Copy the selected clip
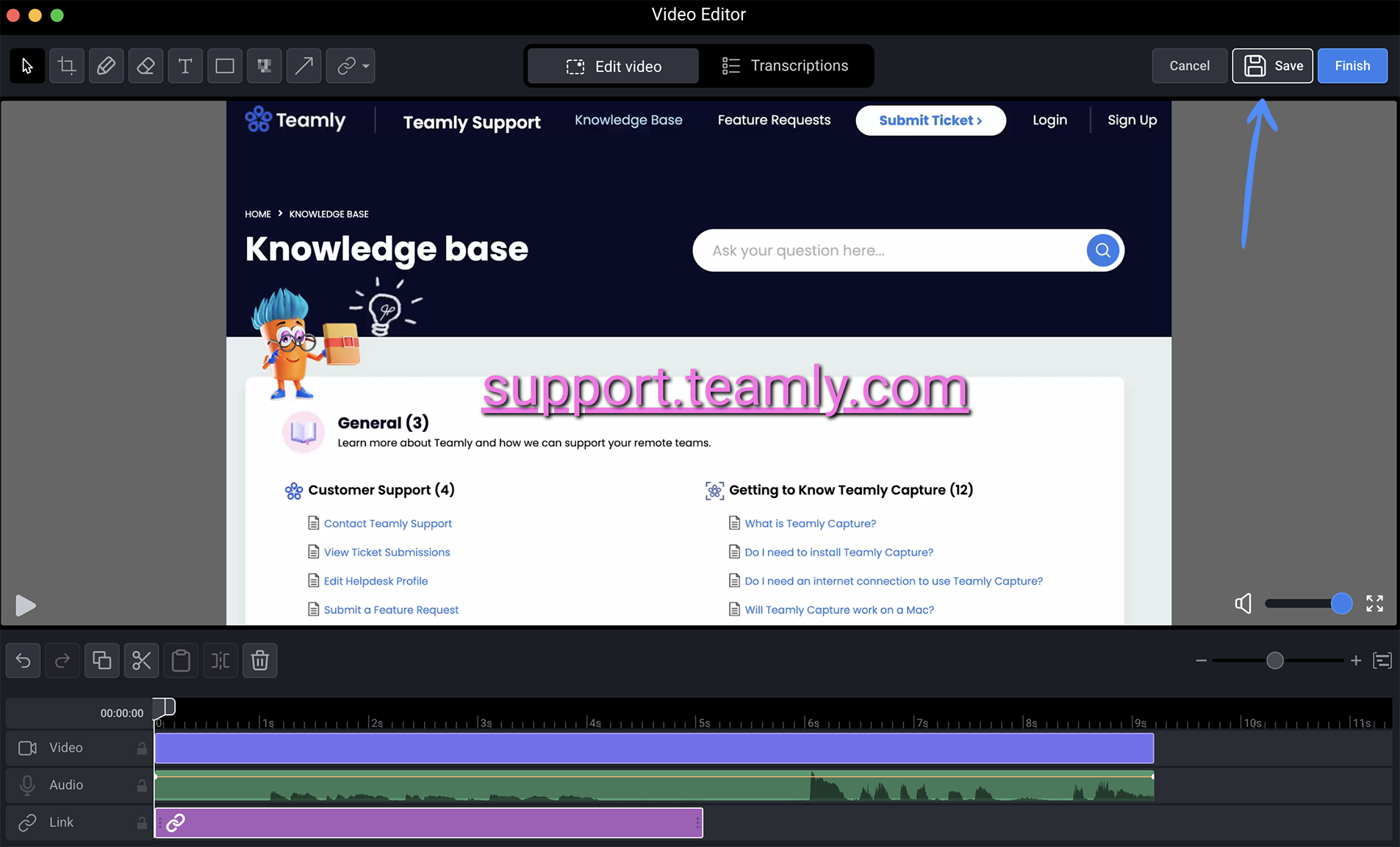Image resolution: width=1400 pixels, height=847 pixels. (102, 660)
